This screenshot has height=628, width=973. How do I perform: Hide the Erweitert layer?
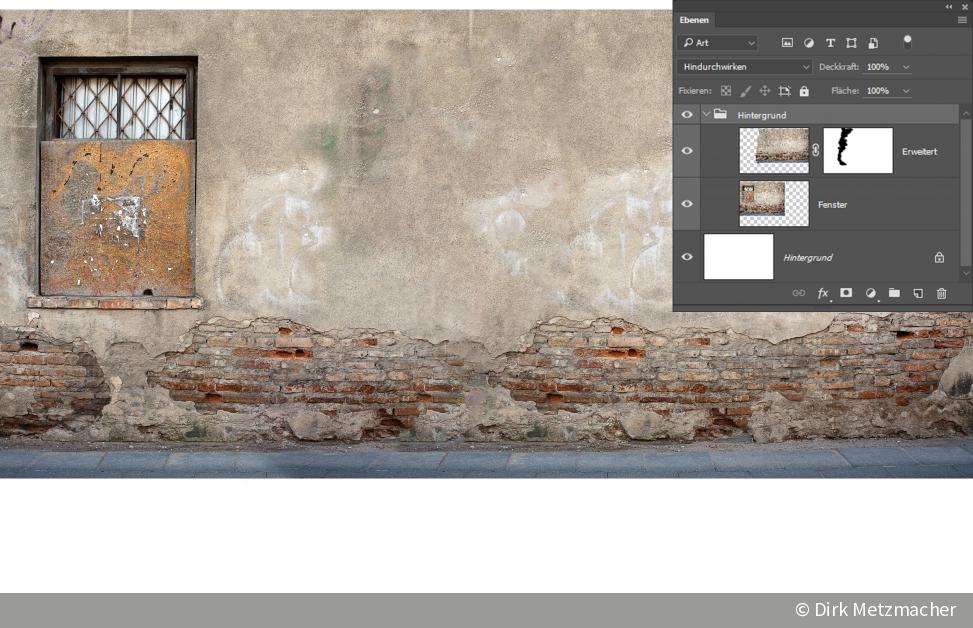pos(687,151)
